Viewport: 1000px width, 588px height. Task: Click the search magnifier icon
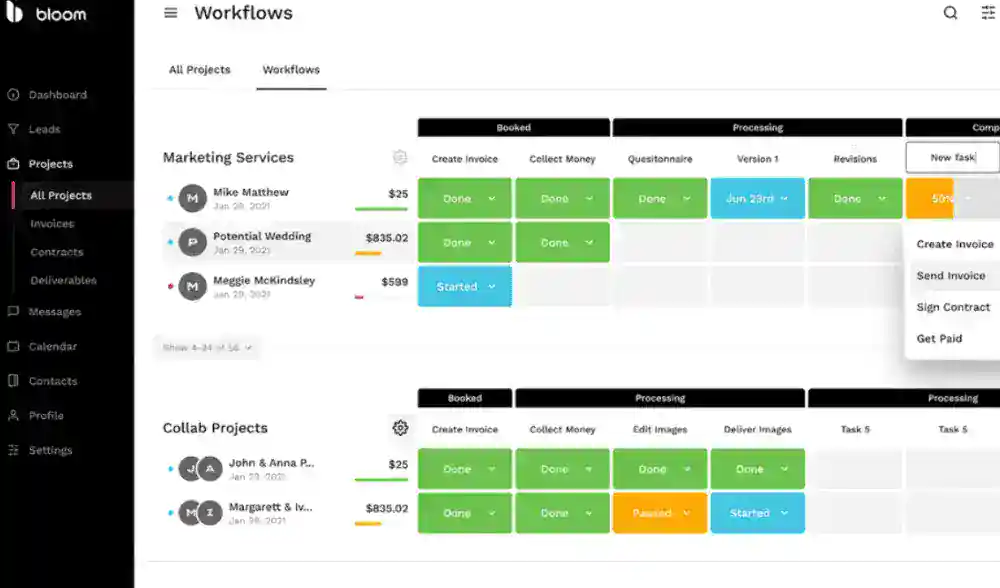click(950, 13)
